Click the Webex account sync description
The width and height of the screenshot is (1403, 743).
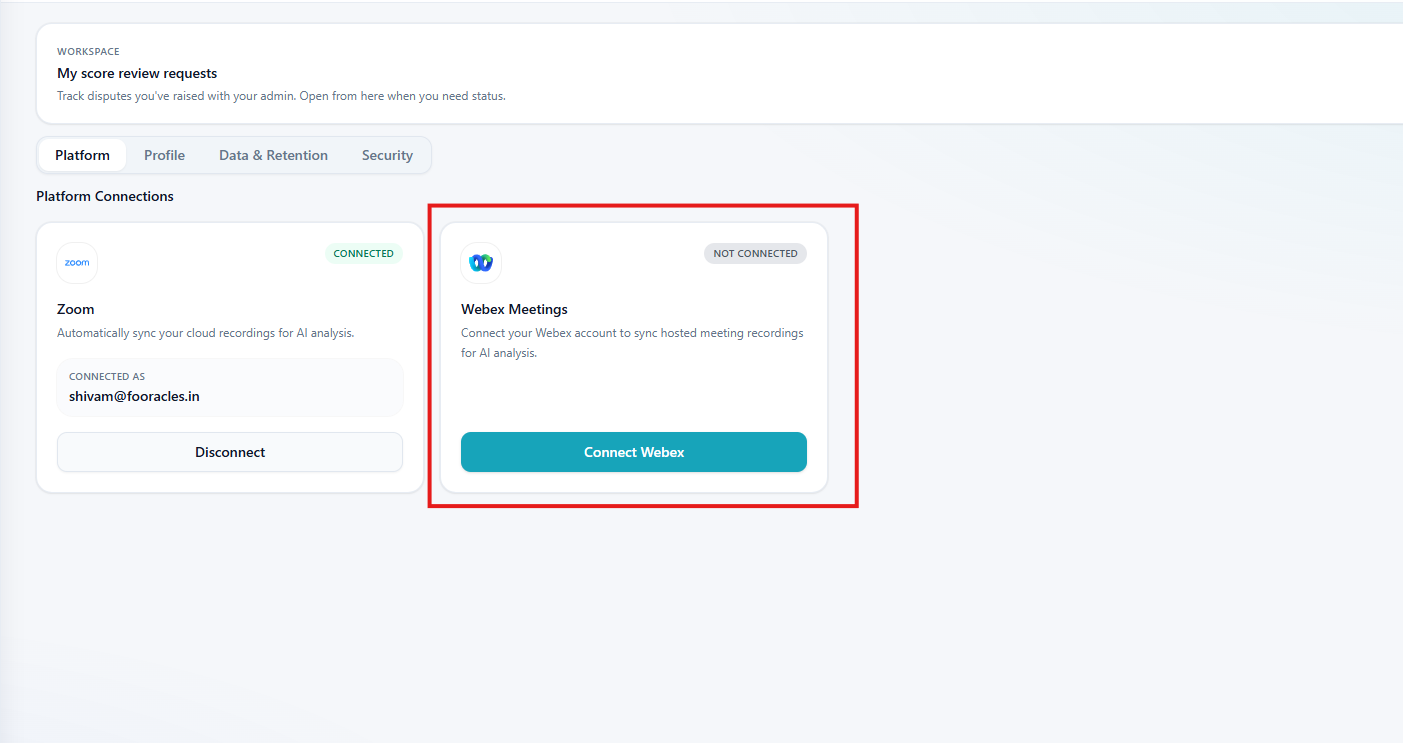pyautogui.click(x=632, y=343)
